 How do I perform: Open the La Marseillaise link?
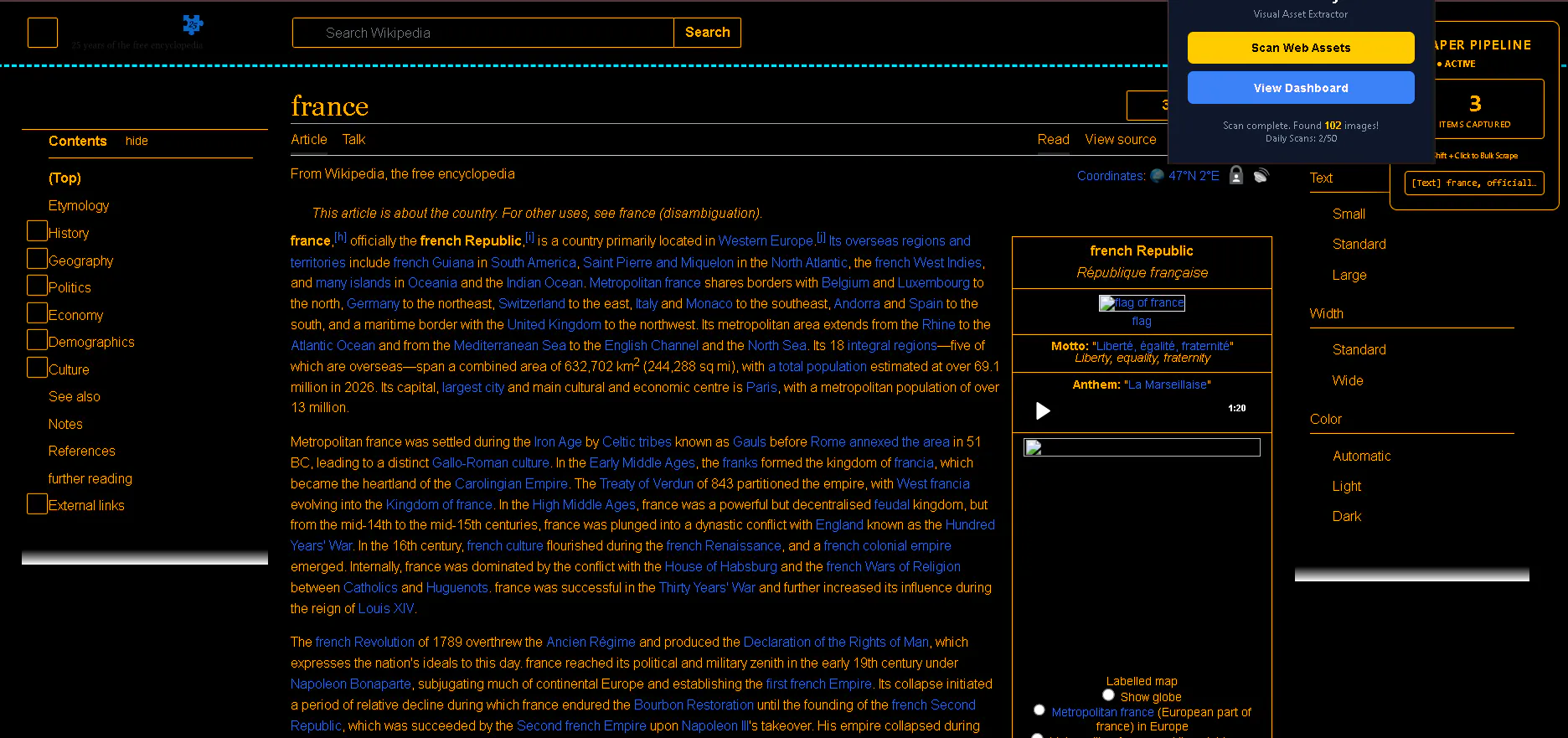(1168, 384)
